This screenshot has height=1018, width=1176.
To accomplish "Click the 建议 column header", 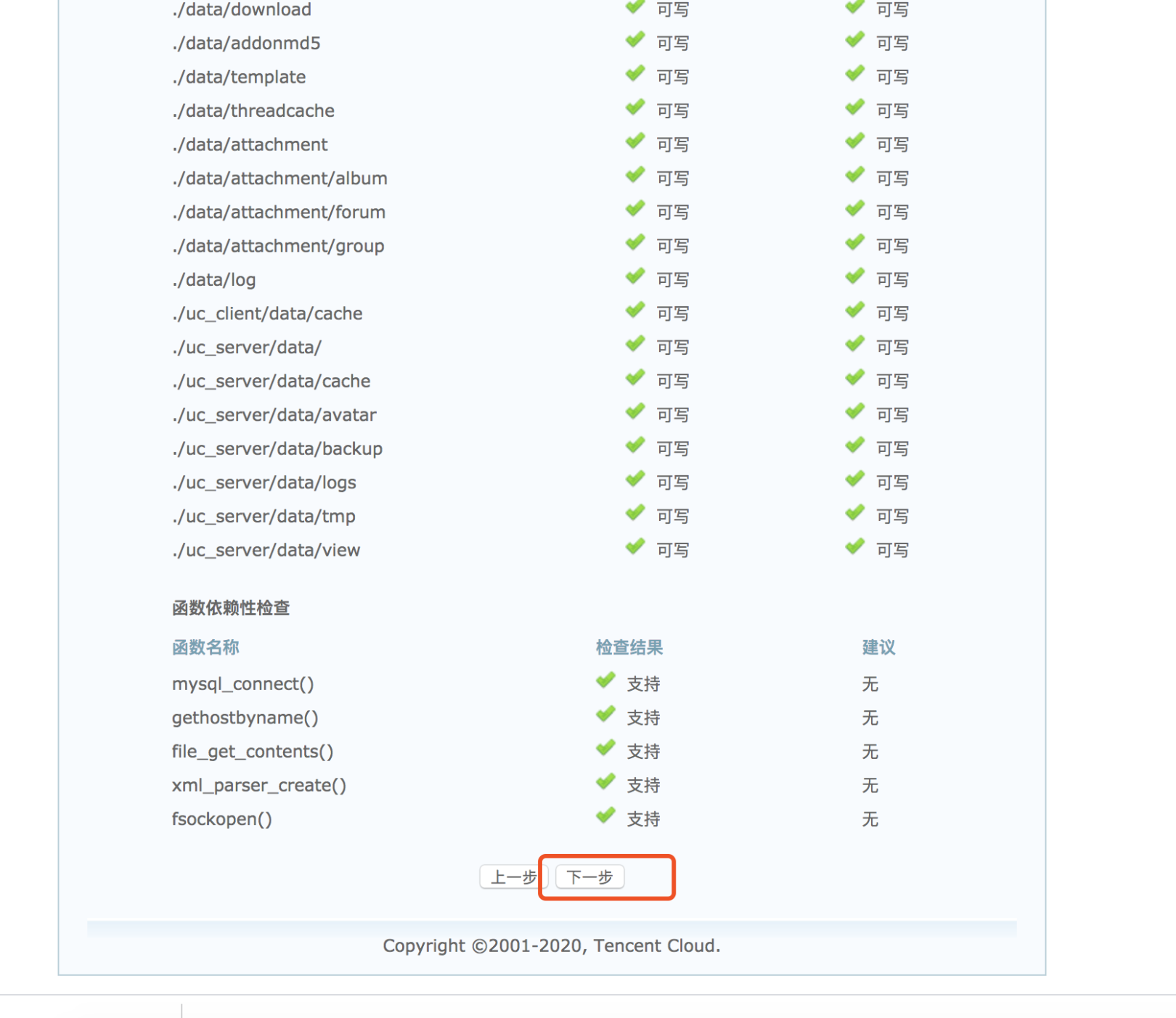I will pos(878,647).
